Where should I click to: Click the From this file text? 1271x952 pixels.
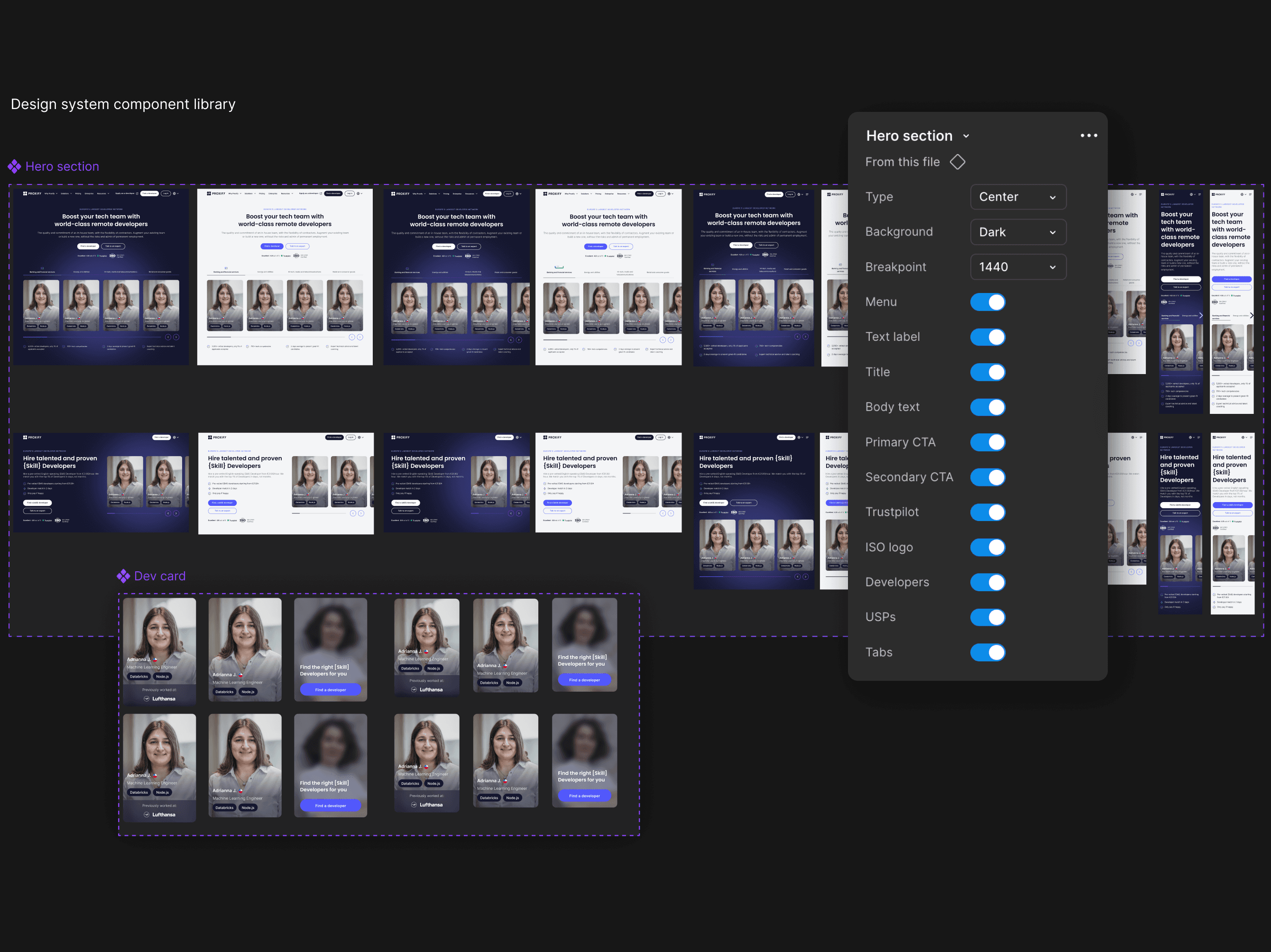[902, 162]
